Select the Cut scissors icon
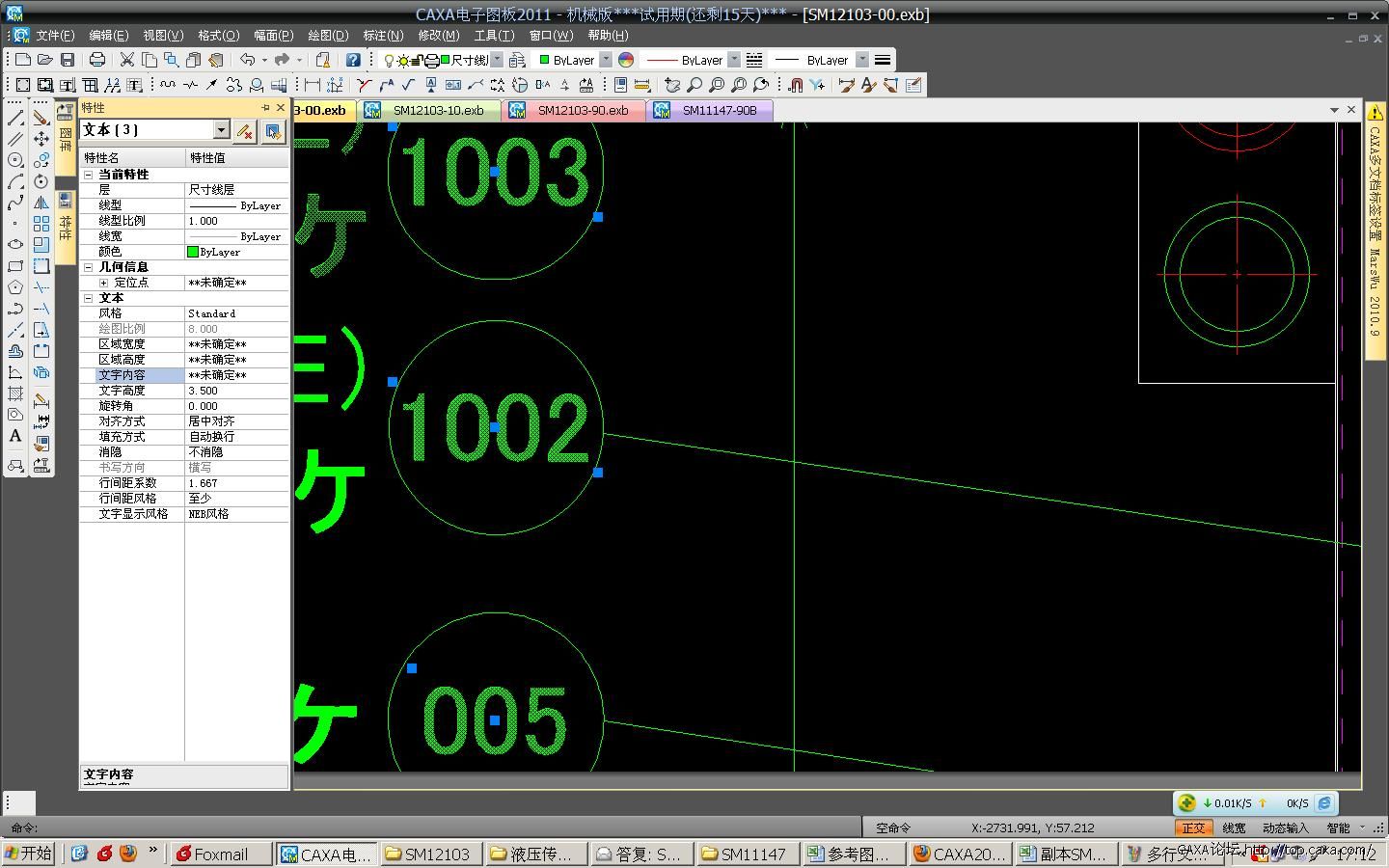Image resolution: width=1389 pixels, height=868 pixels. point(126,60)
